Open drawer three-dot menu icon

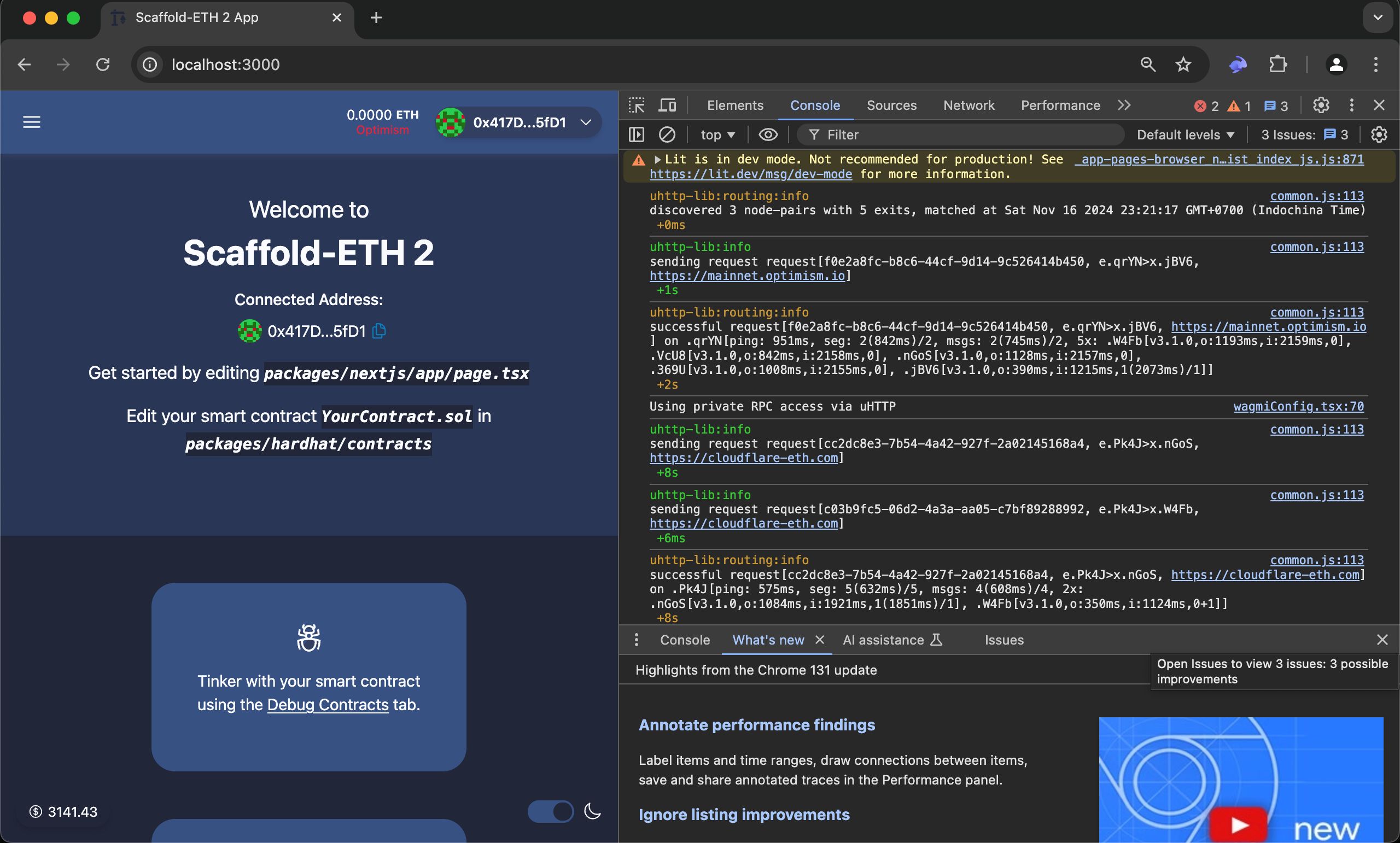(637, 640)
